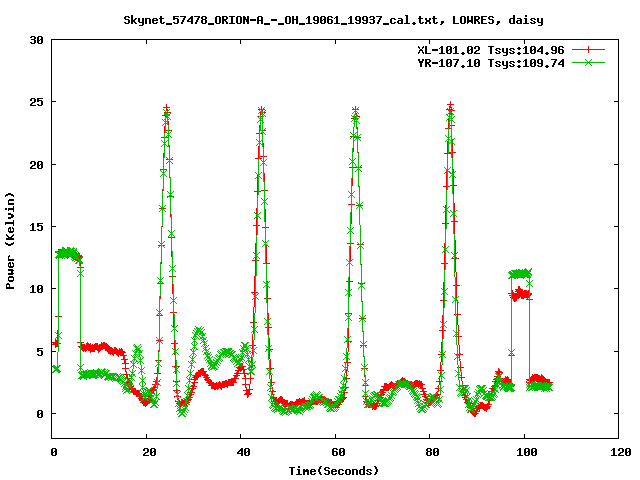This screenshot has width=640, height=480.
Task: Click the x-axis tick label 120
Action: [x=621, y=452]
